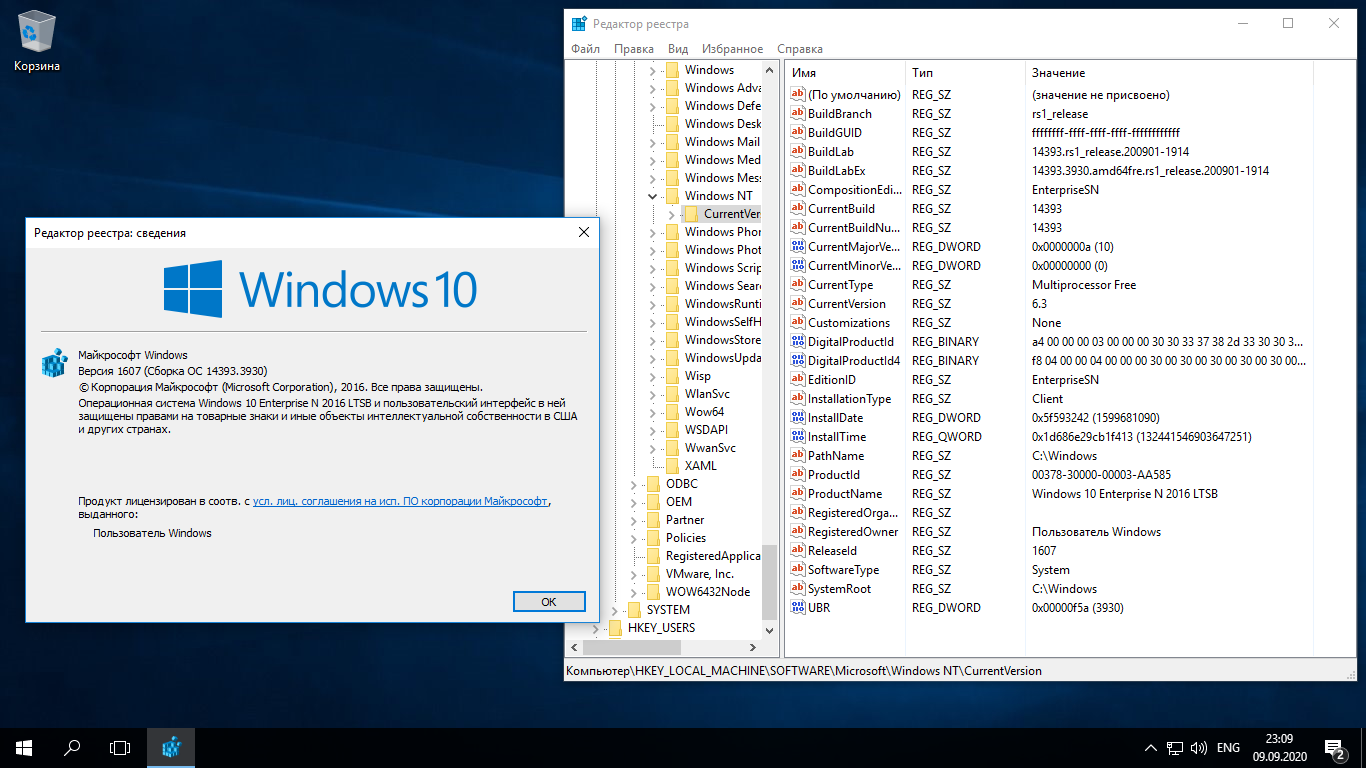Expand the HKEY_USERS hive arrow
Screen dimensions: 1366x768
pos(595,627)
